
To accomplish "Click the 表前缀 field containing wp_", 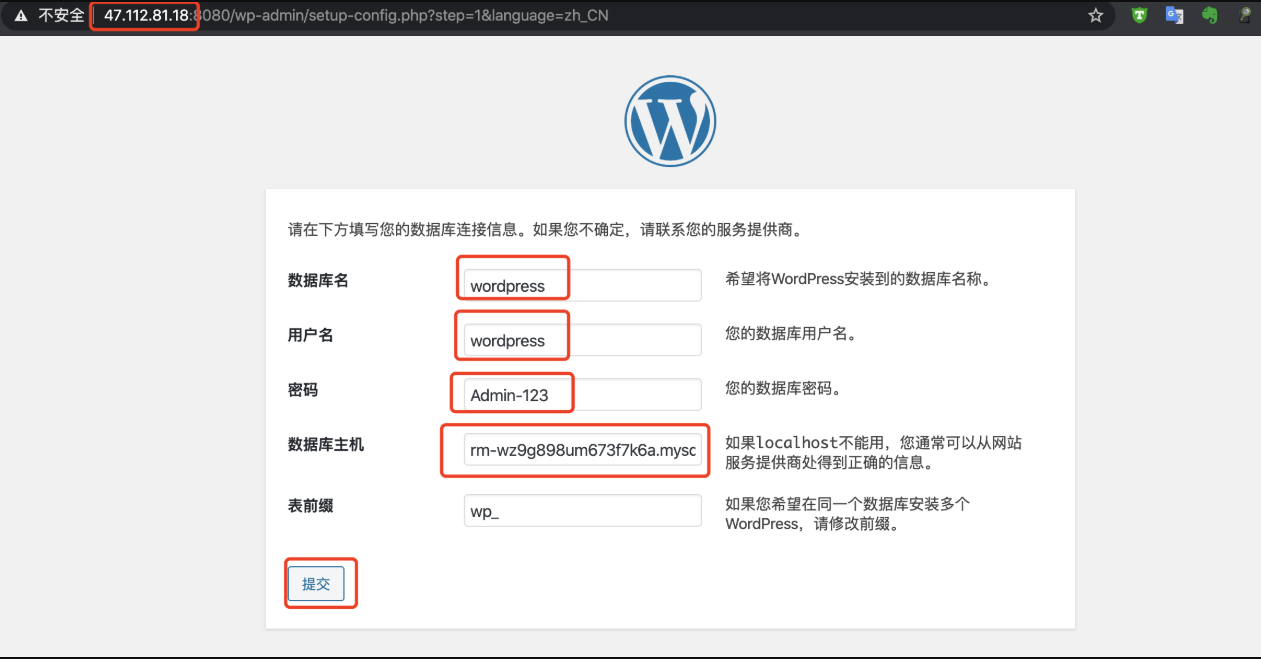I will [x=583, y=511].
